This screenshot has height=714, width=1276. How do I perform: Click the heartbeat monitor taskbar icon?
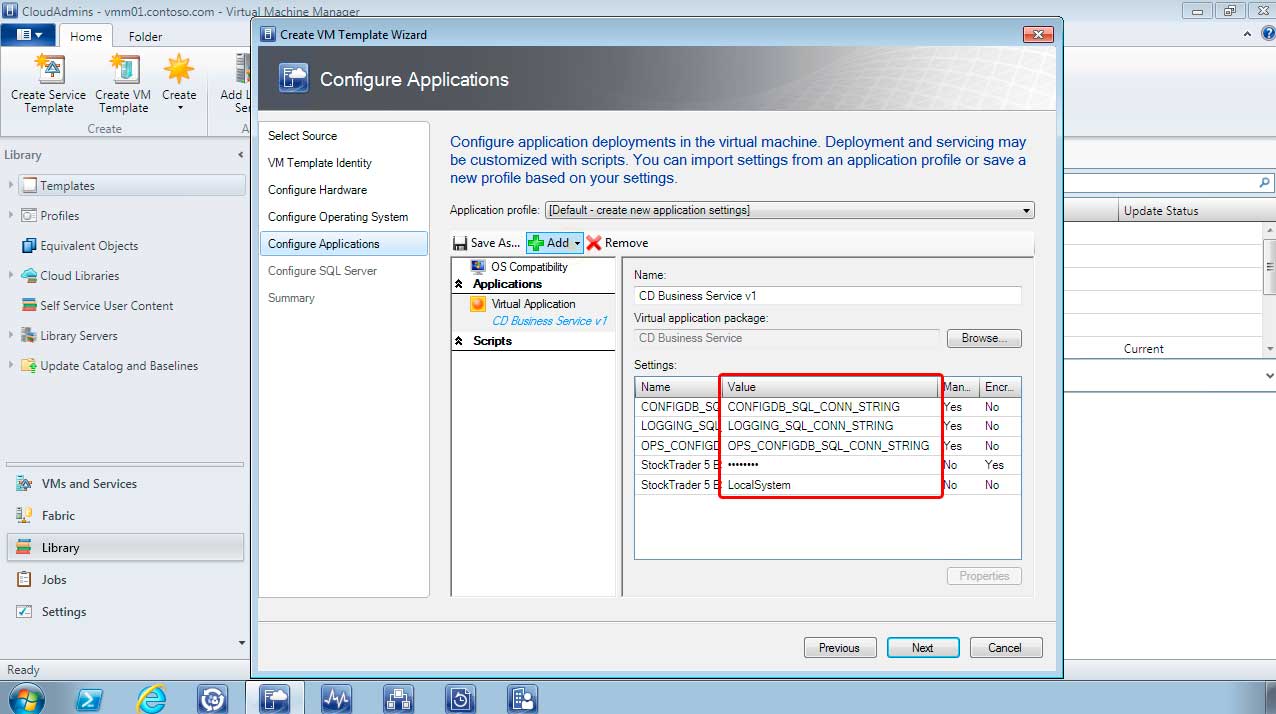pos(336,698)
